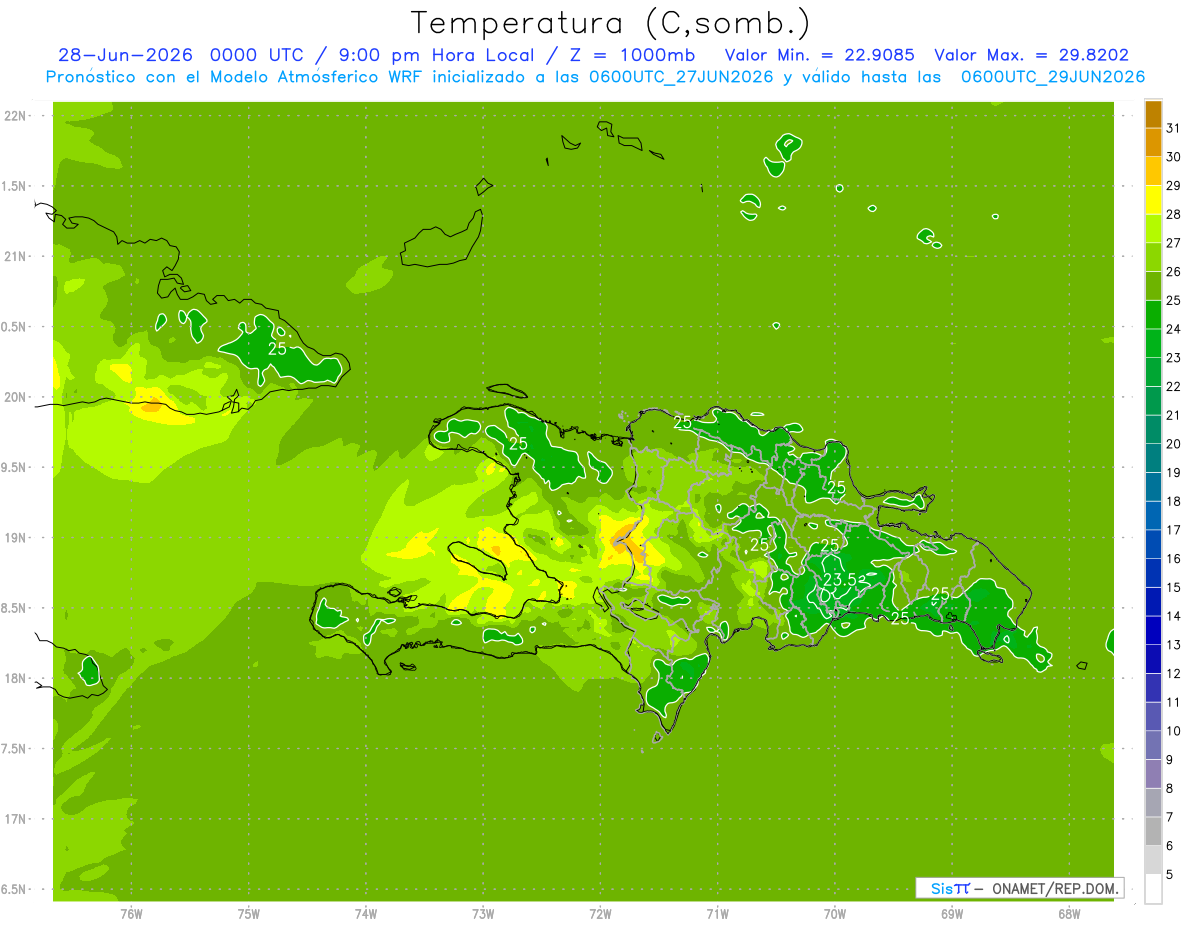The height and width of the screenshot is (927, 1200).
Task: Click the "25" contour label over eastern Cuba
Action: tap(277, 349)
